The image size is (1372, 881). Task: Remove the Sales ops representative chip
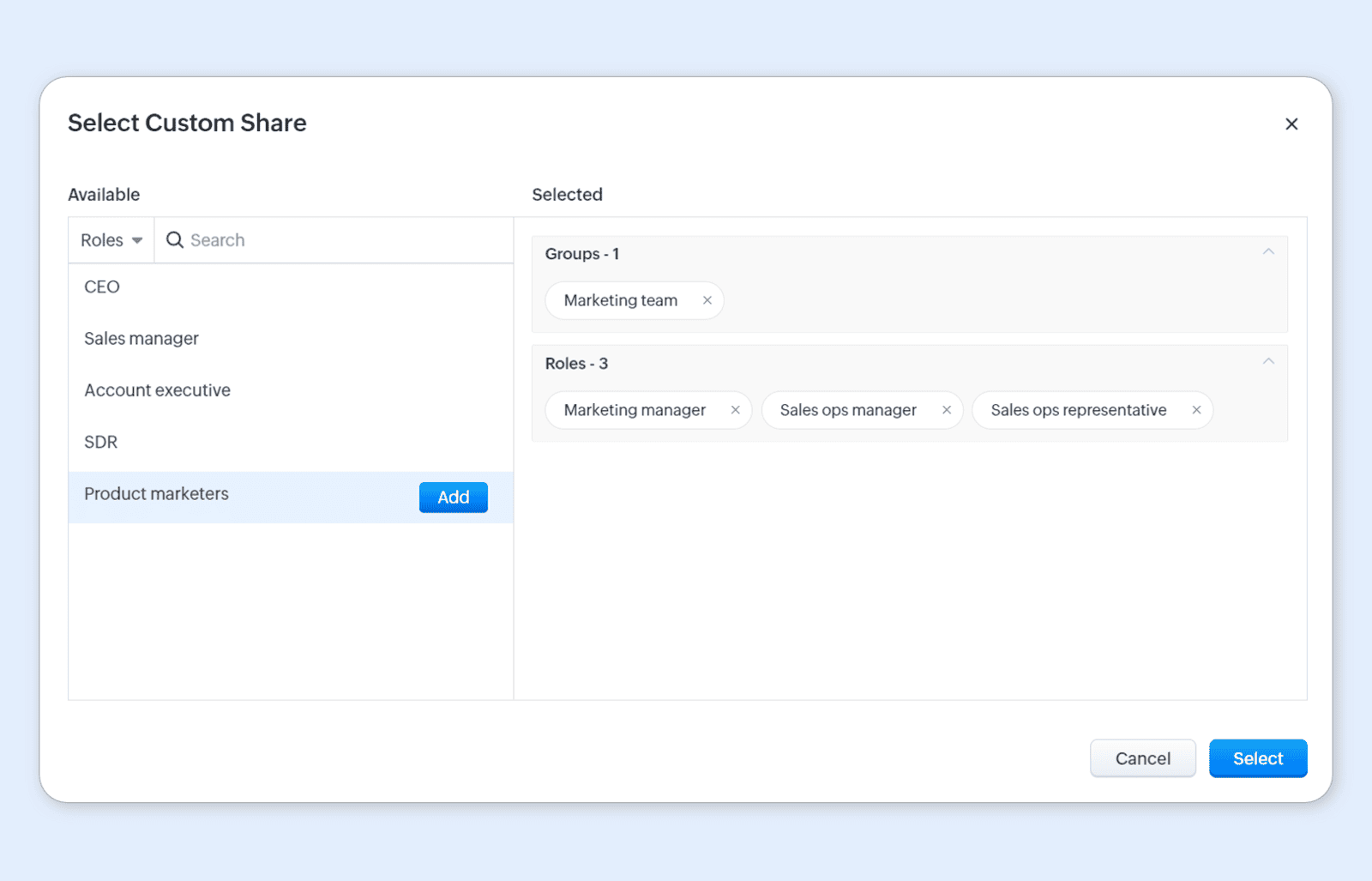point(1196,410)
